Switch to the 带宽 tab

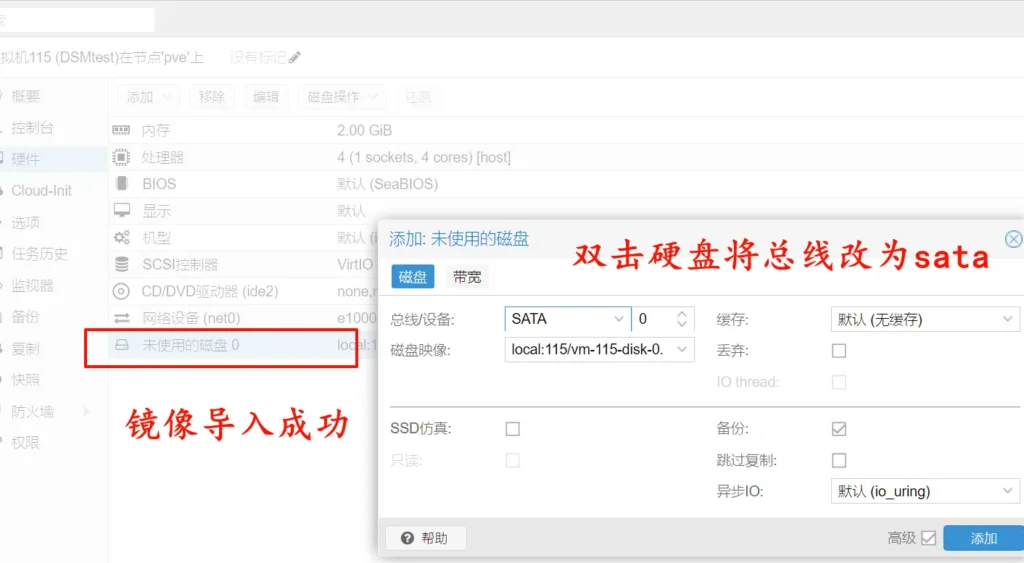[x=467, y=278]
